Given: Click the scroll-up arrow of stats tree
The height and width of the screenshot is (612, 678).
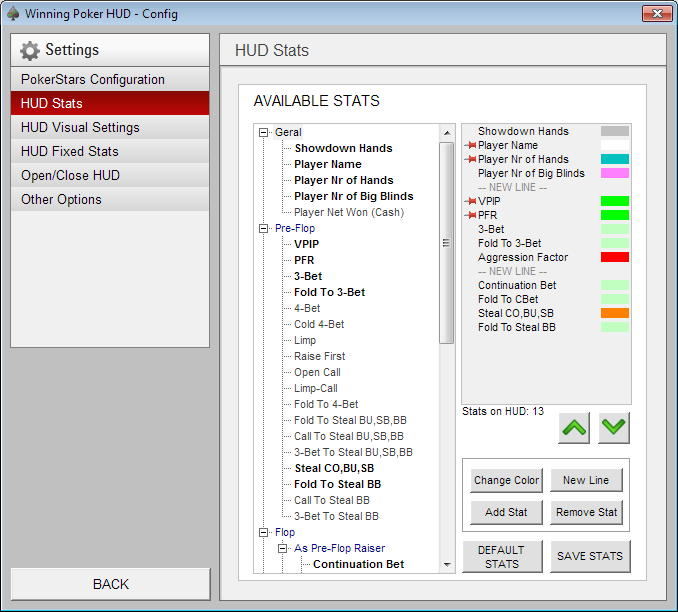Looking at the screenshot, I should pos(447,133).
